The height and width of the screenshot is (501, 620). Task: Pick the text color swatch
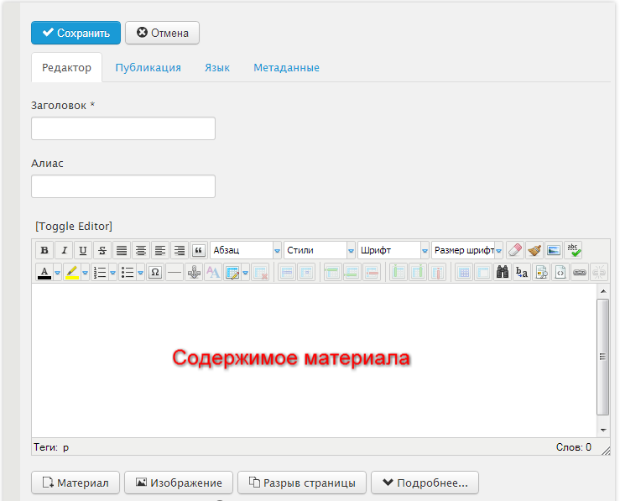click(45, 272)
